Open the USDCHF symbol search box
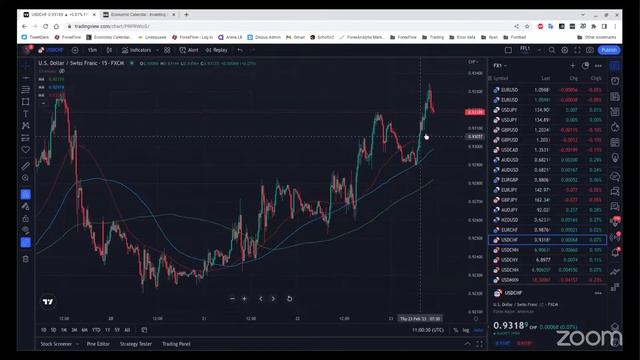640x360 pixels. pos(51,50)
